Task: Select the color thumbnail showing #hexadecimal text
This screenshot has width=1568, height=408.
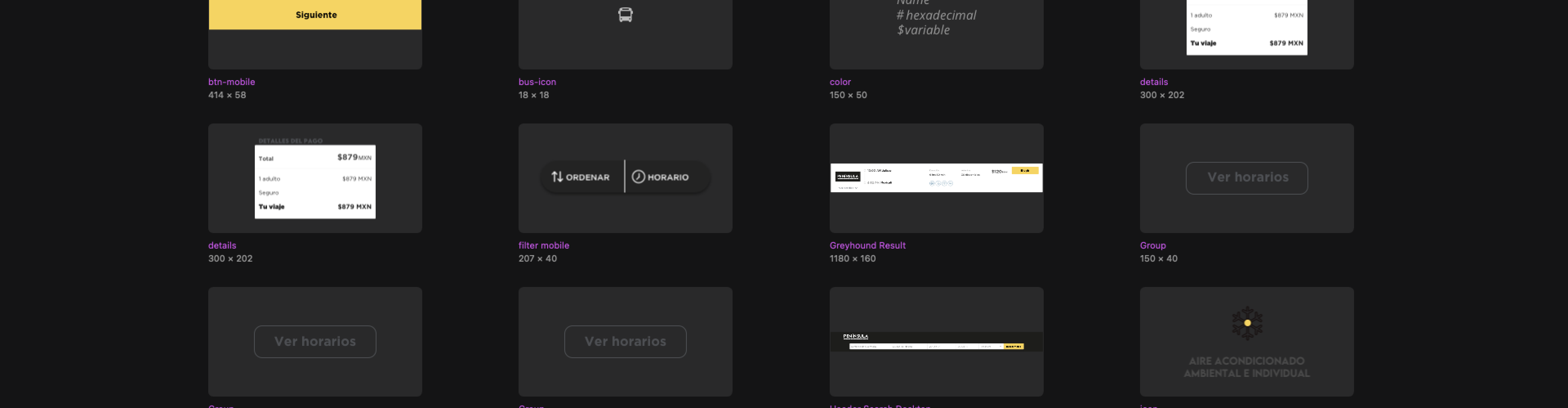Action: pos(936,34)
